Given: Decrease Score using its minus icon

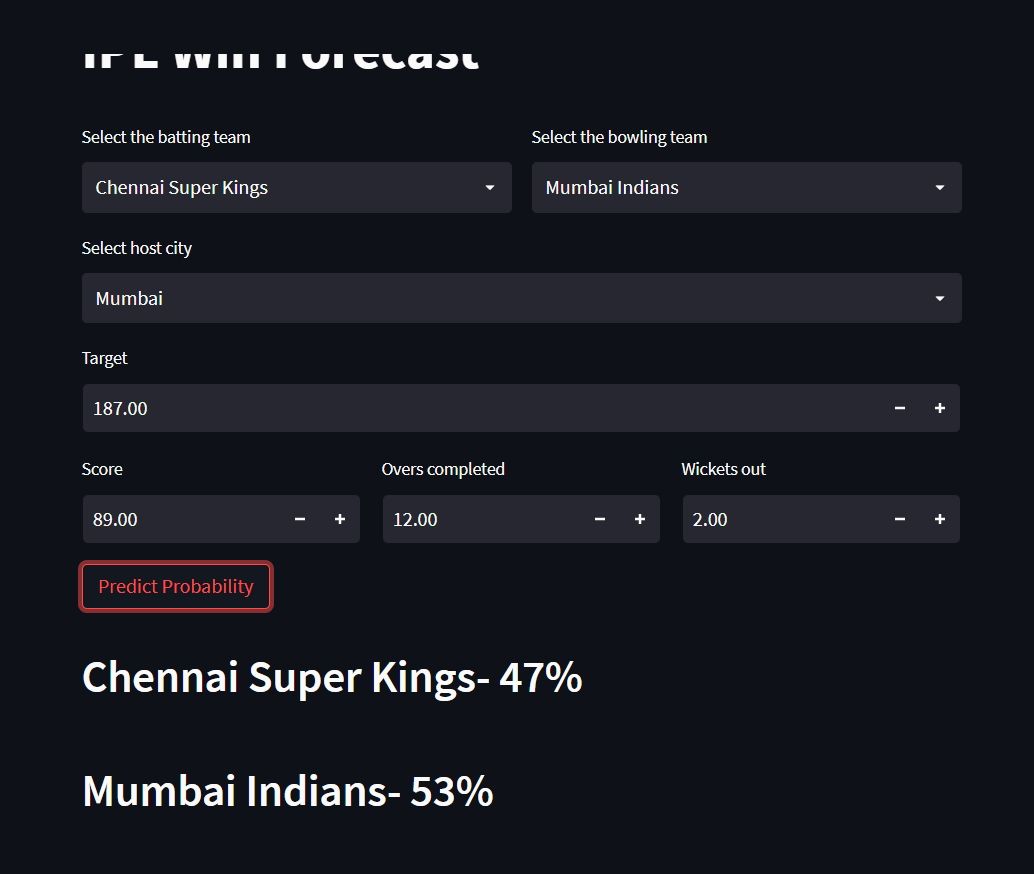Looking at the screenshot, I should (299, 519).
